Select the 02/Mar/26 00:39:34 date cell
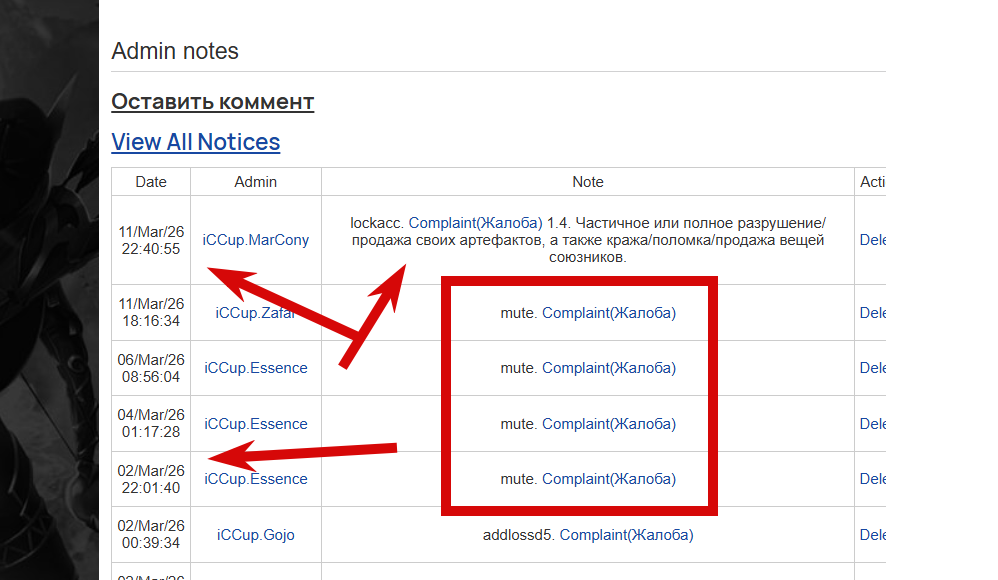This screenshot has height=580, width=998. (151, 535)
